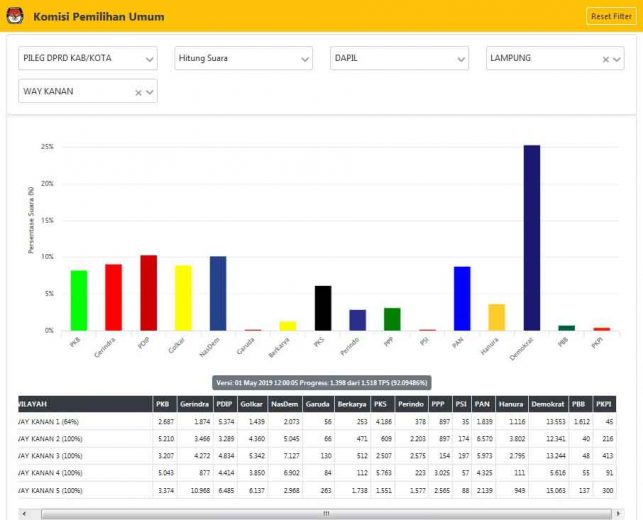This screenshot has width=643, height=520.
Task: Select the green PKB bar in chart
Action: 78,300
